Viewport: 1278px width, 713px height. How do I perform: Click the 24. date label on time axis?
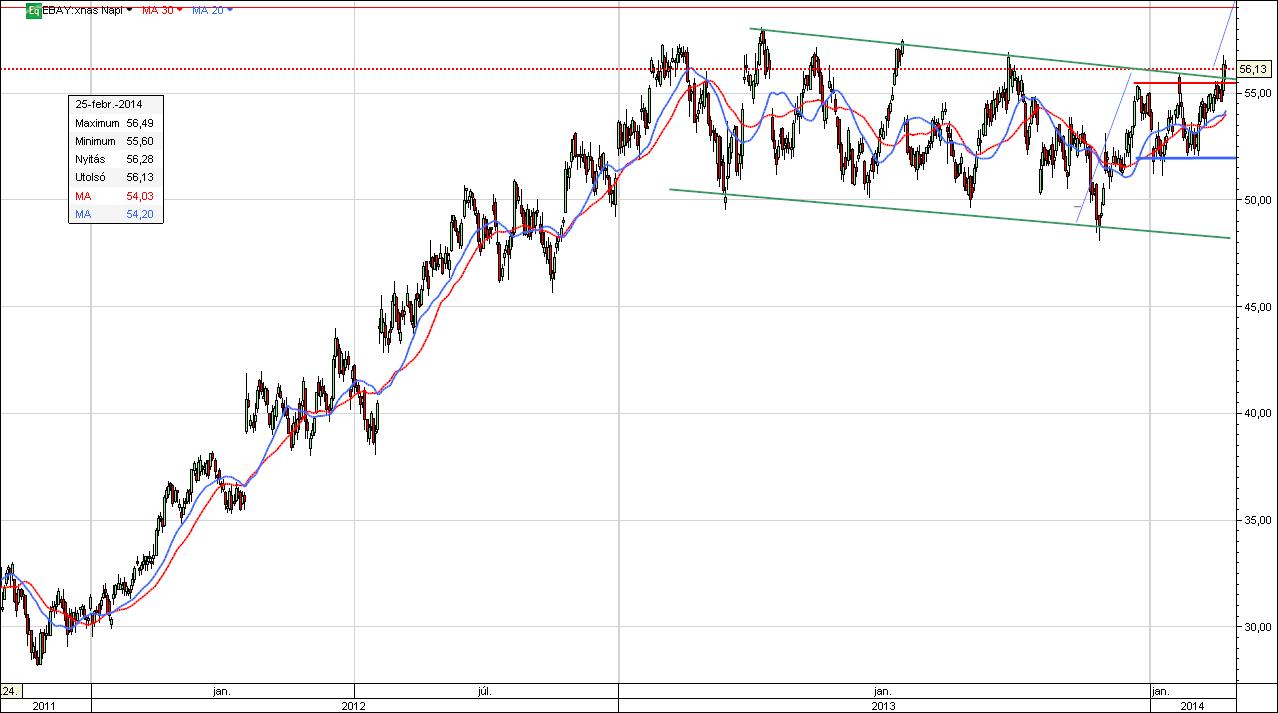click(9, 690)
